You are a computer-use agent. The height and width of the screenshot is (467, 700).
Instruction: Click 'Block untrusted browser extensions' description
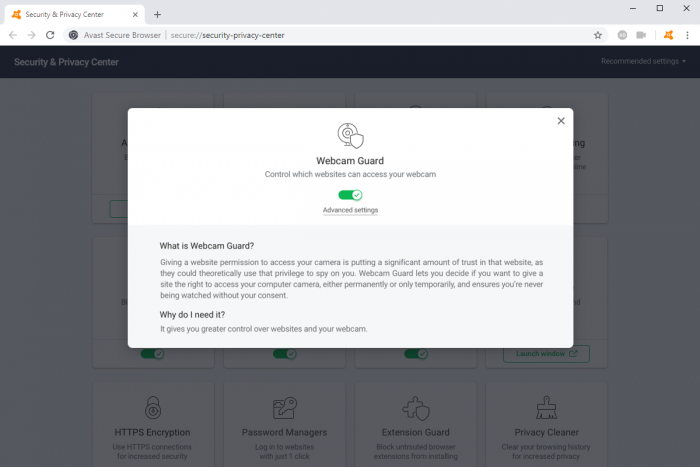click(416, 451)
